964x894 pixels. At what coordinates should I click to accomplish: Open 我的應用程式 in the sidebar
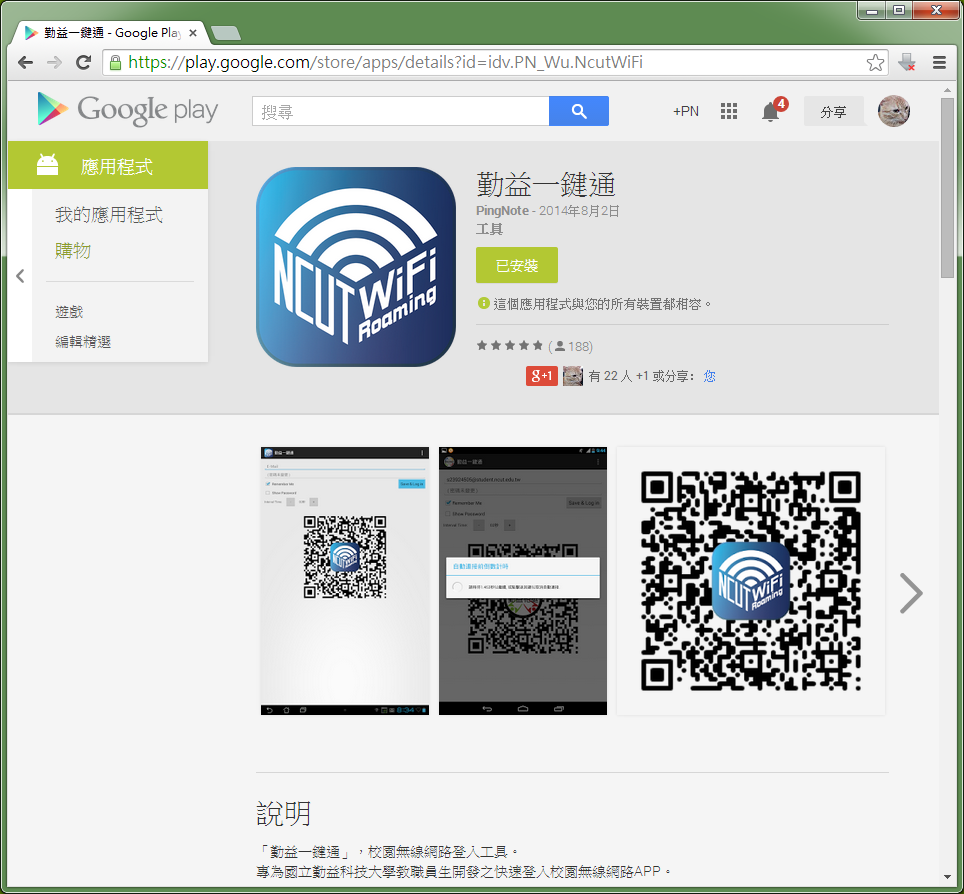click(109, 215)
